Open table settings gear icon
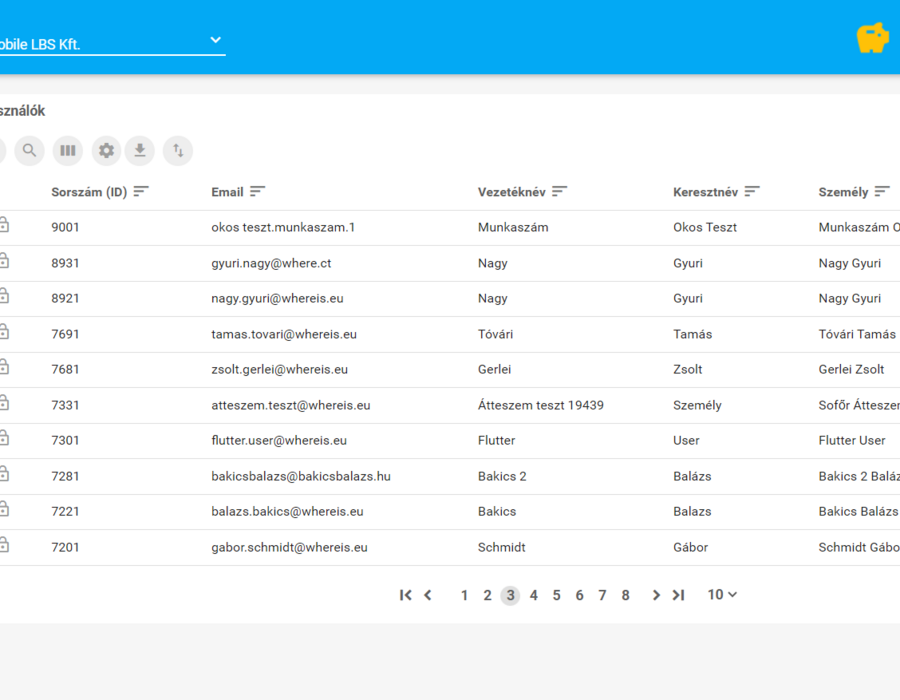This screenshot has height=700, width=900. coord(106,151)
